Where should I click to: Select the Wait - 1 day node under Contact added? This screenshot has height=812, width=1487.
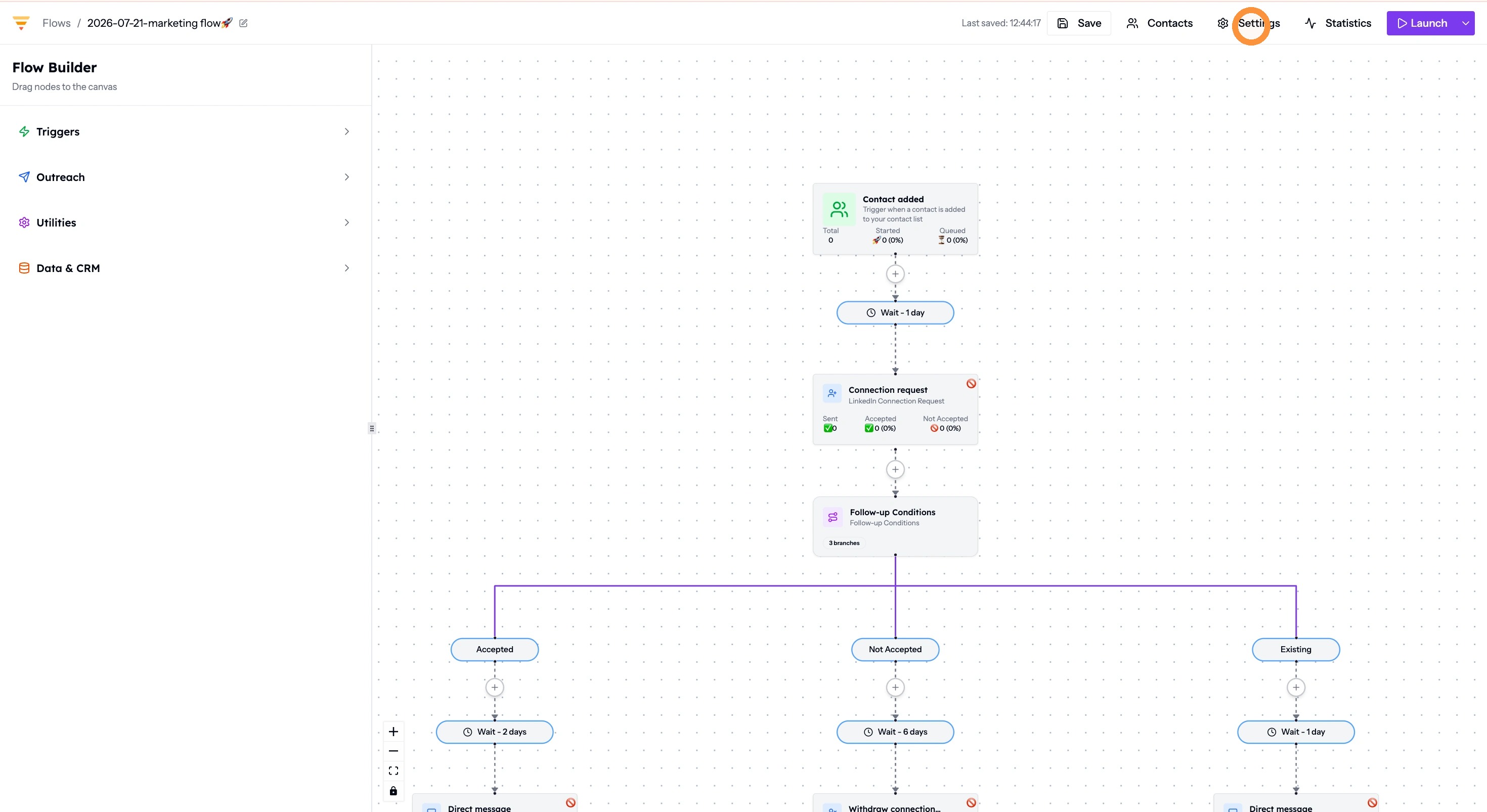(x=895, y=313)
